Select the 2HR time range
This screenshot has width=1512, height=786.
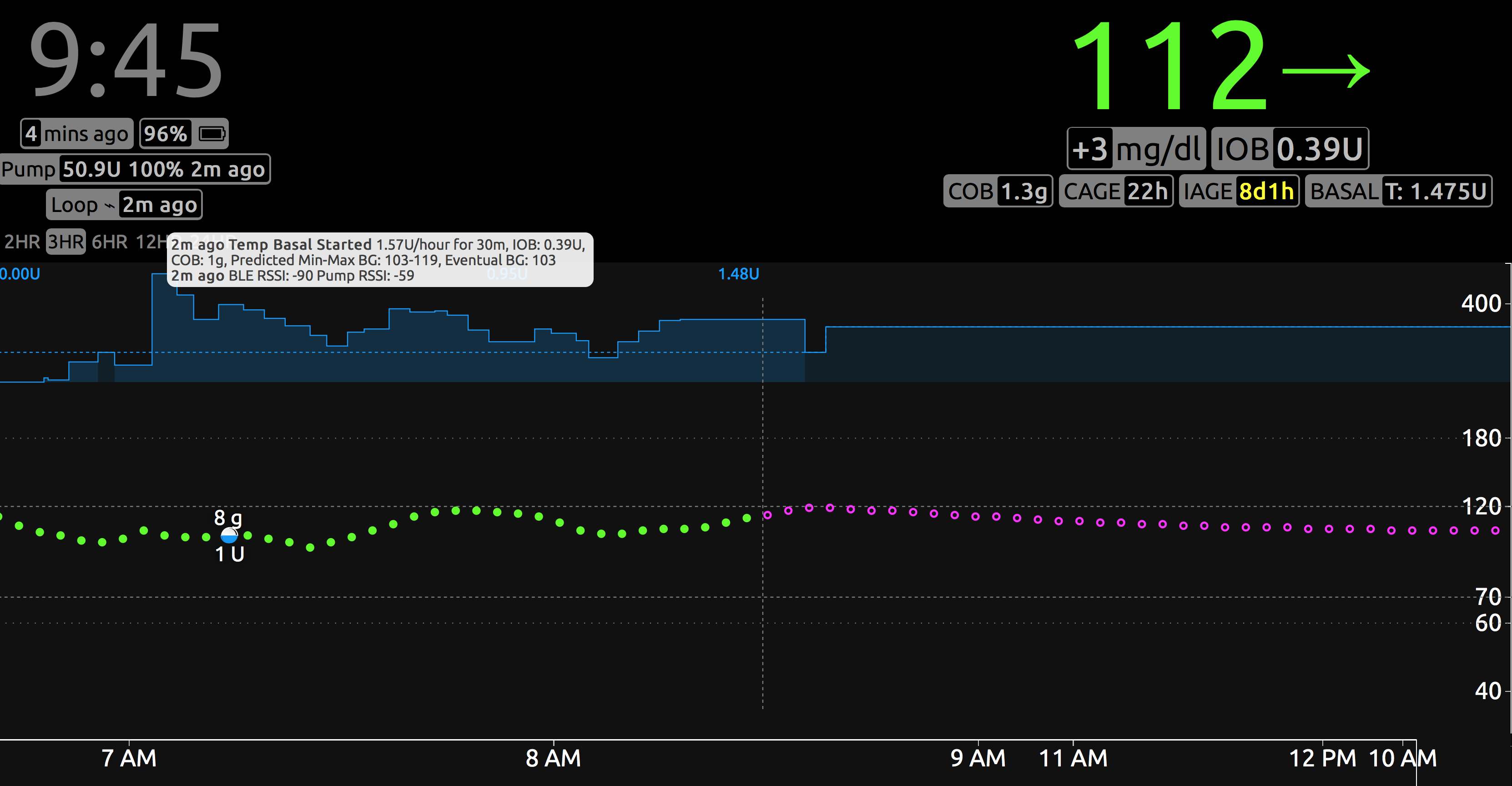click(22, 241)
